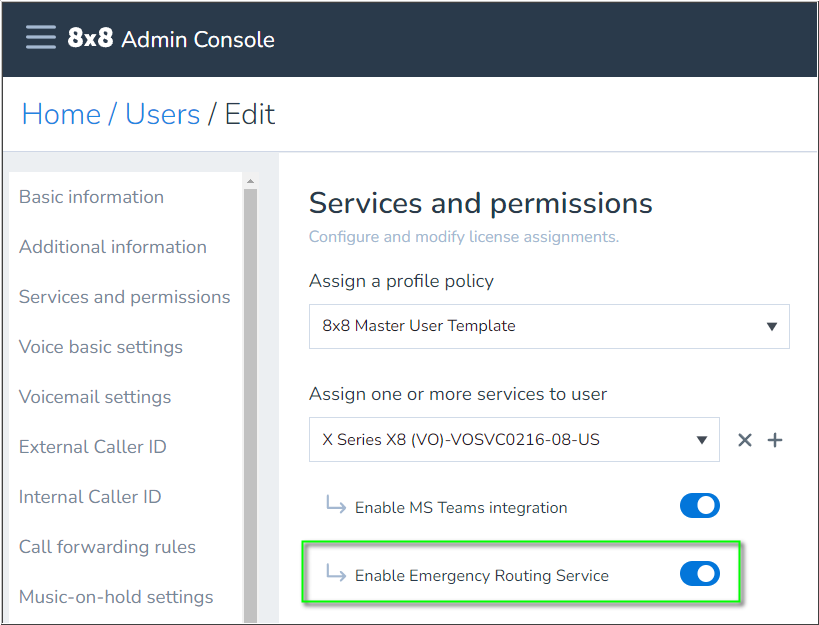The image size is (819, 625).
Task: Toggle Enable Emergency Routing Service switch
Action: (x=699, y=574)
